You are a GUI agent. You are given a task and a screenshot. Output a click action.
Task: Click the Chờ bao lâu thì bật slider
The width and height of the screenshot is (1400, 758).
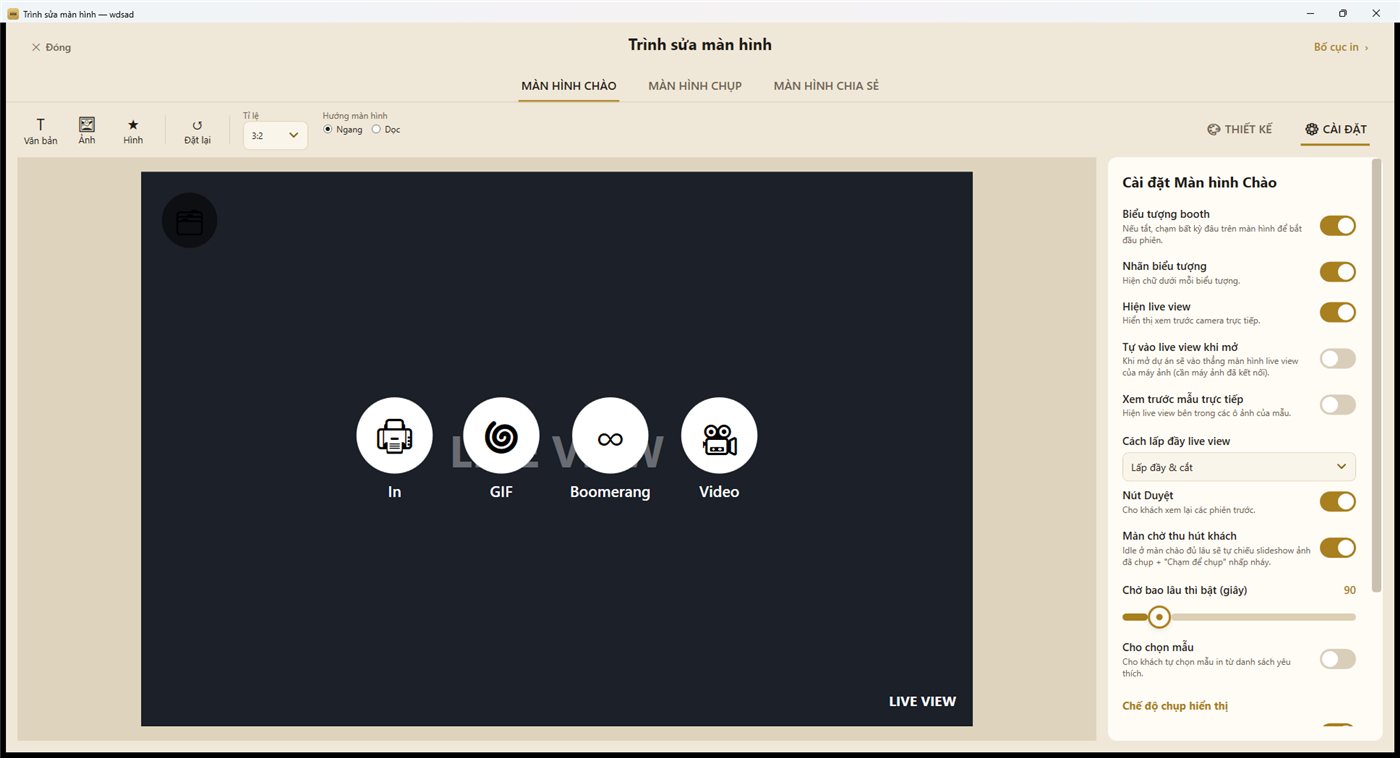click(x=1239, y=617)
